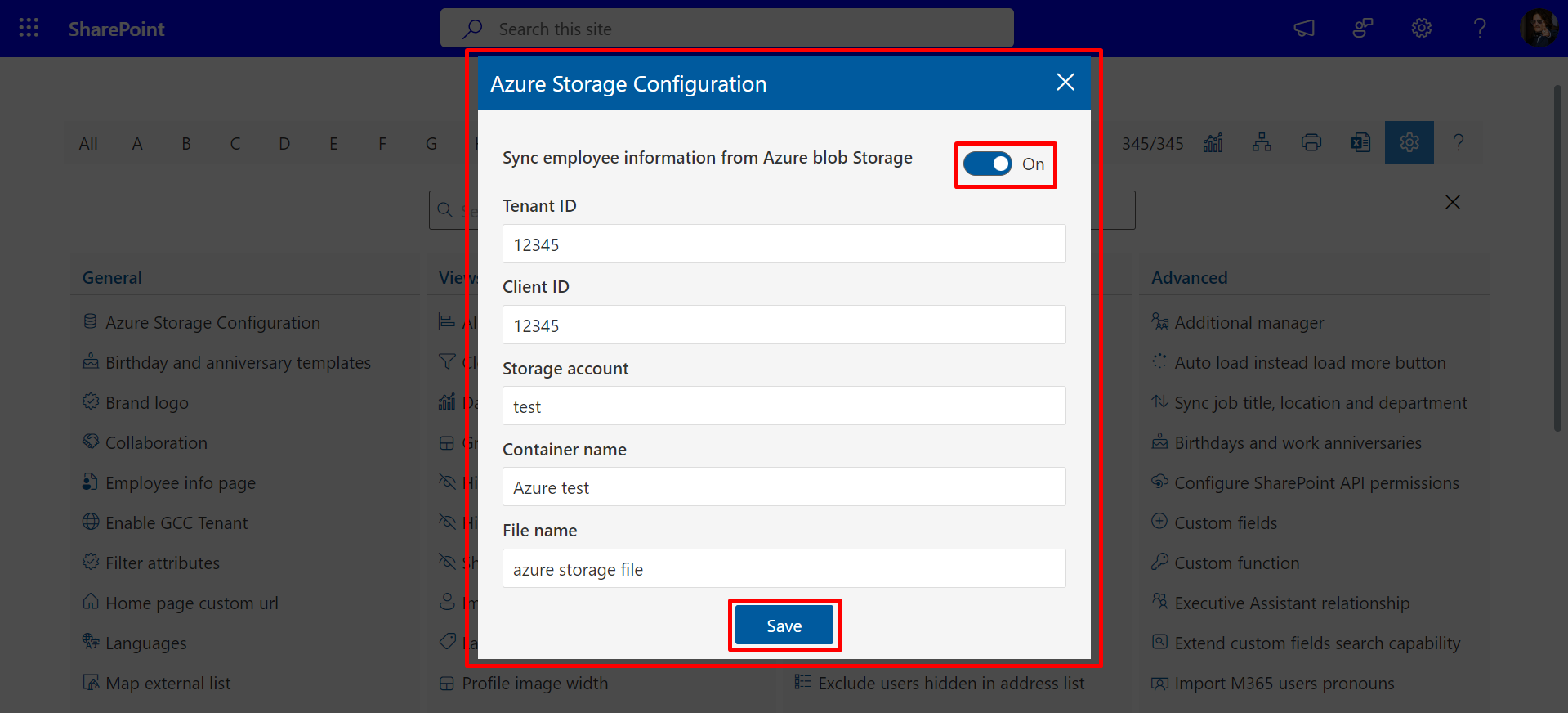
Task: Open Languages setting
Action: click(x=146, y=643)
